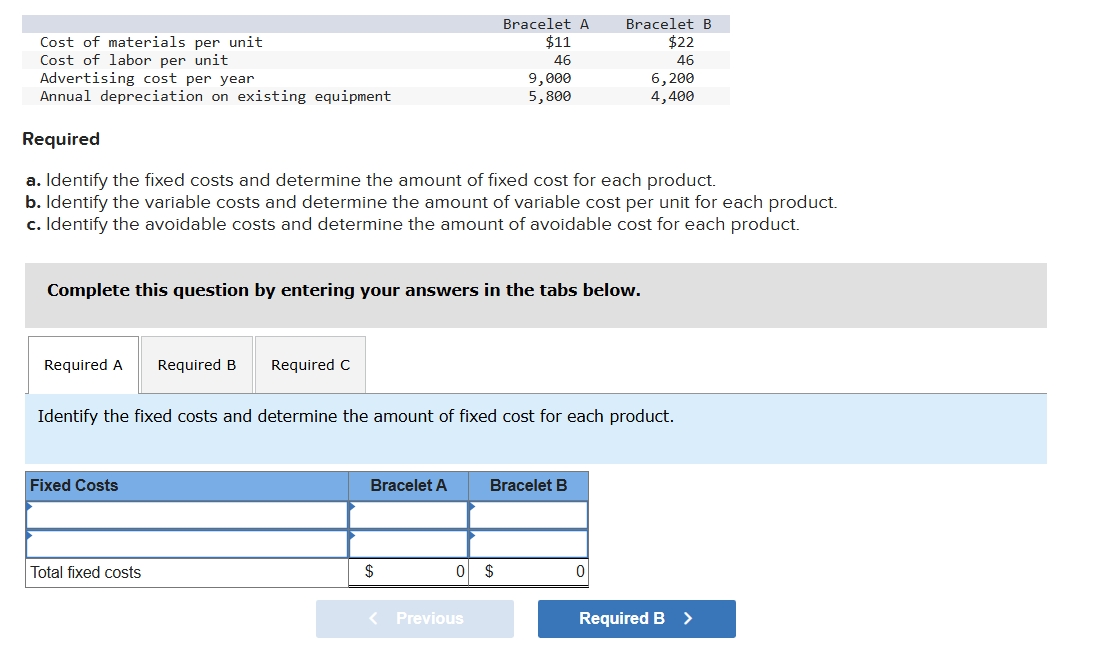Image resolution: width=1107 pixels, height=654 pixels.
Task: Click the Previous button
Action: pos(415,618)
